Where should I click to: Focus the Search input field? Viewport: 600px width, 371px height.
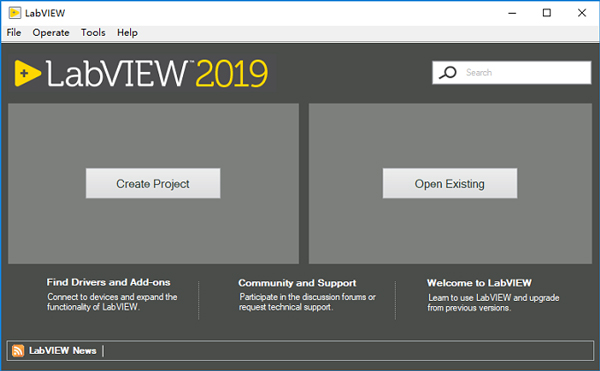tap(512, 73)
